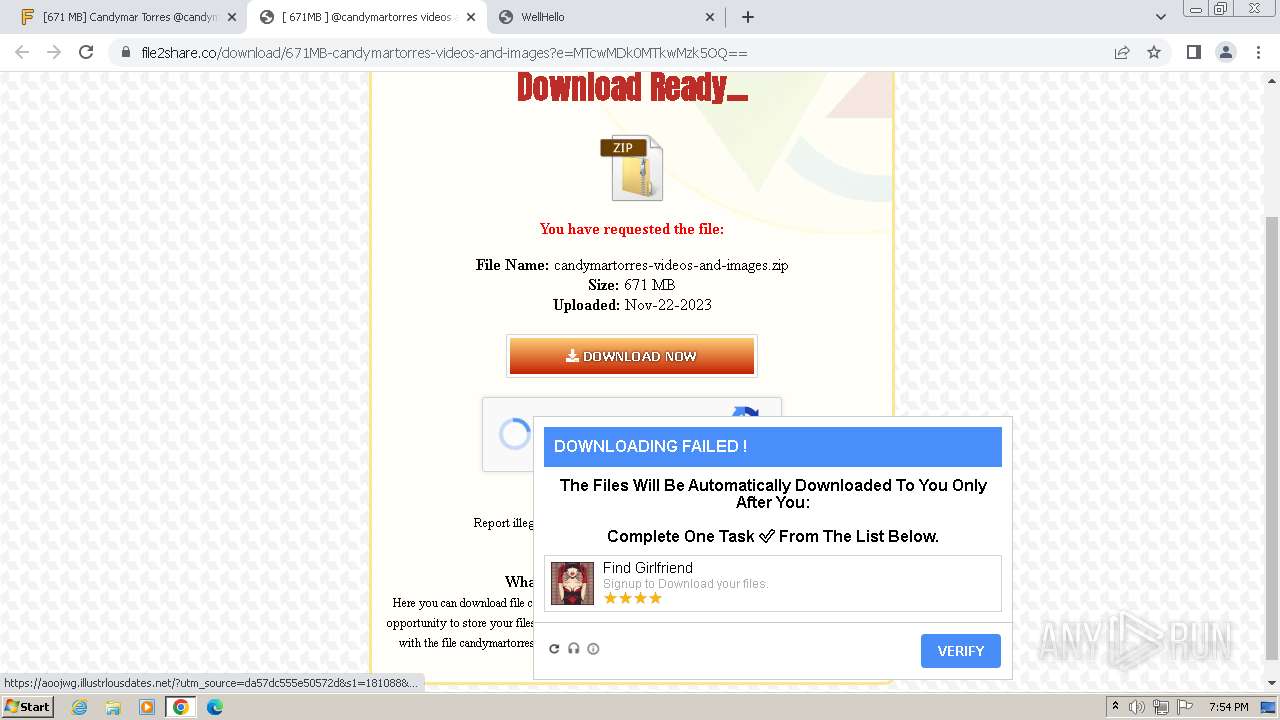1280x720 pixels.
Task: Click the orange DOWNLOAD NOW button
Action: (632, 356)
